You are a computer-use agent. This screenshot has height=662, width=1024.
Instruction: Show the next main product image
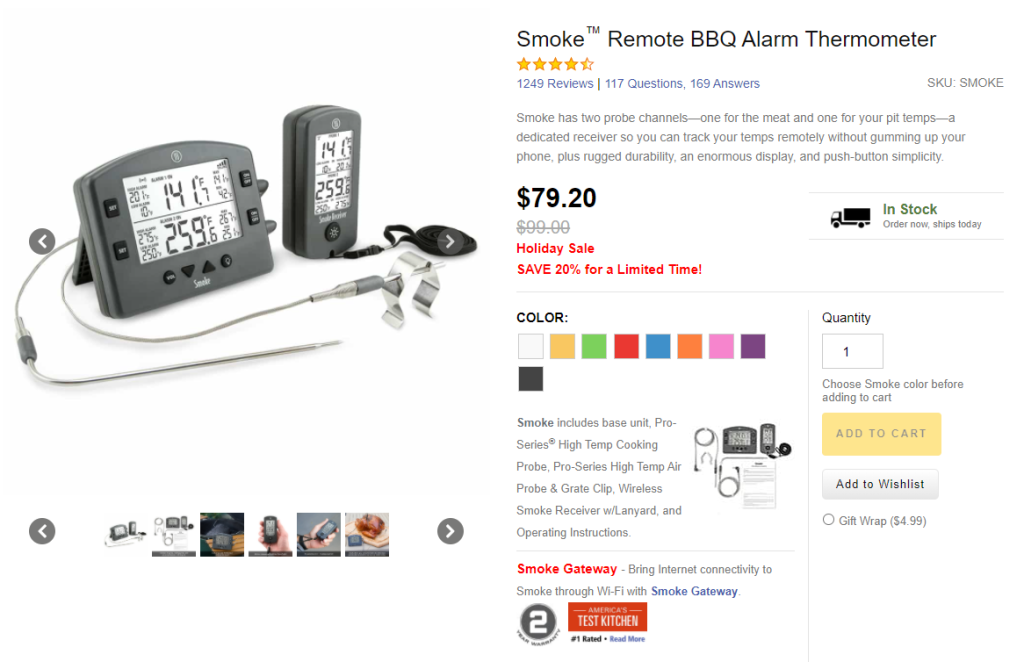coord(450,242)
